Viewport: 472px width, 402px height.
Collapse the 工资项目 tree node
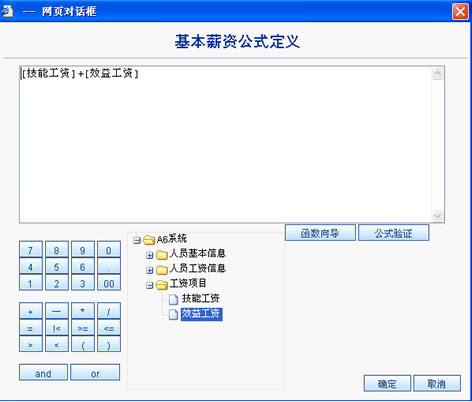pyautogui.click(x=150, y=285)
